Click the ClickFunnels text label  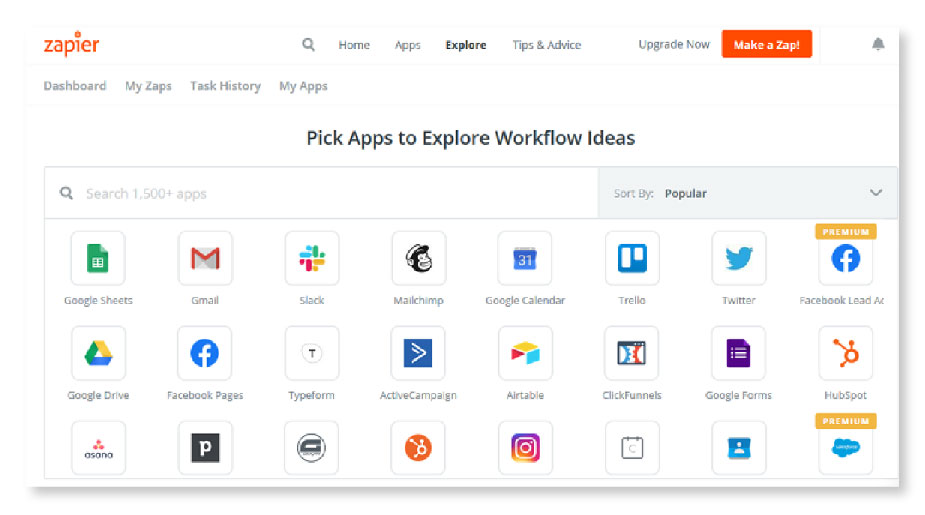click(631, 395)
